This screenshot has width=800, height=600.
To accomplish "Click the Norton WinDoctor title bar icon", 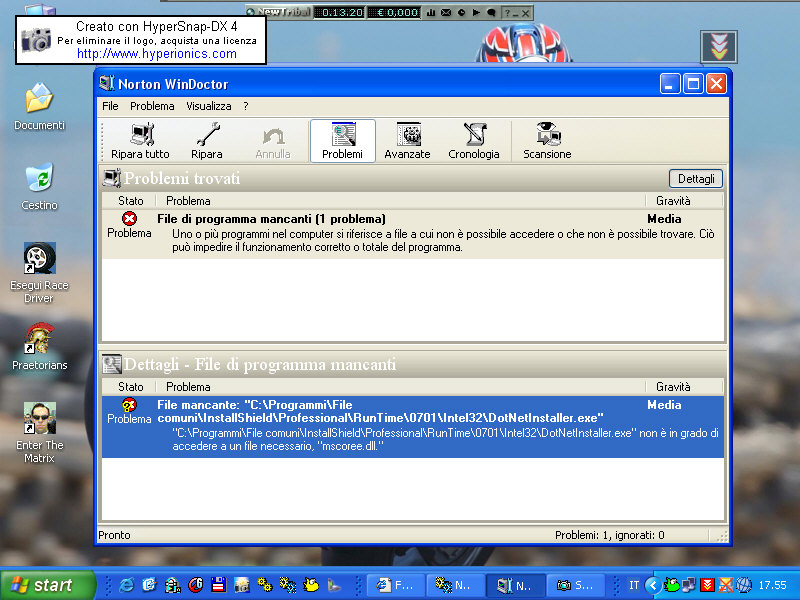I will (107, 83).
